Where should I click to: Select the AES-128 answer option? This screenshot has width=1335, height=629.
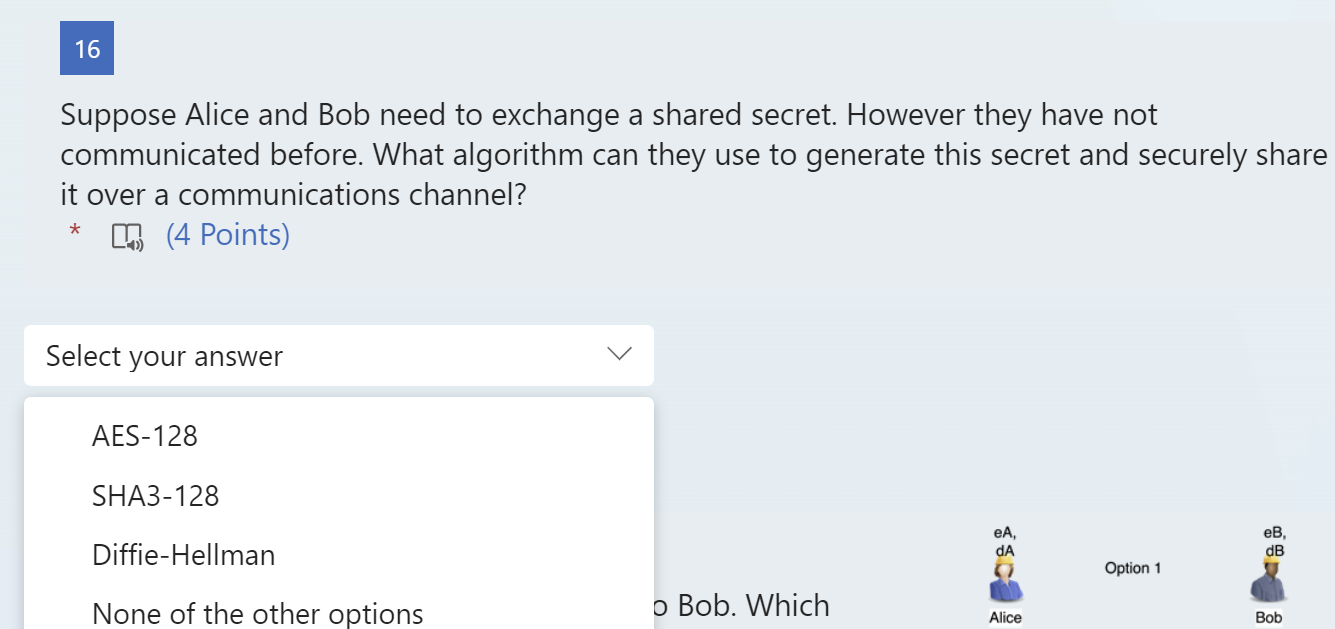click(x=146, y=435)
